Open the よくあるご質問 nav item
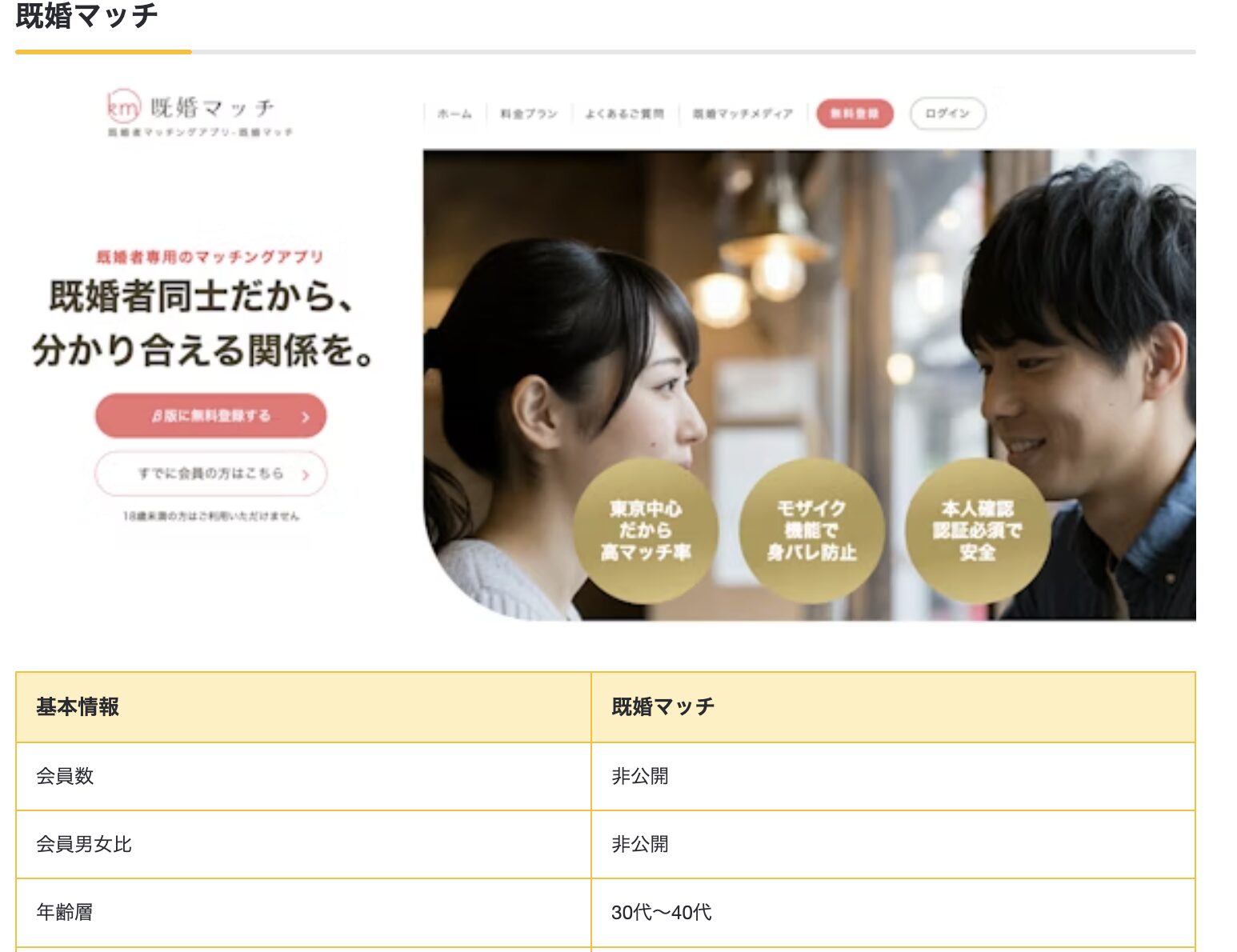This screenshot has width=1237, height=952. coord(624,114)
